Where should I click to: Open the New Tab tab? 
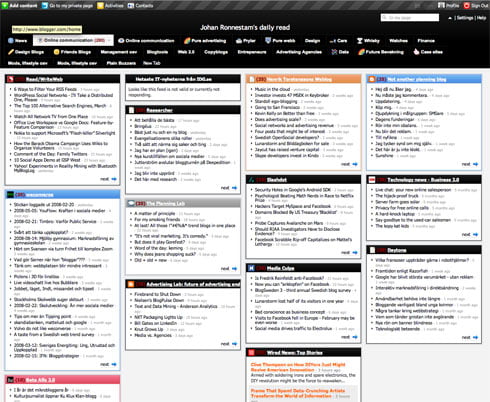point(152,63)
